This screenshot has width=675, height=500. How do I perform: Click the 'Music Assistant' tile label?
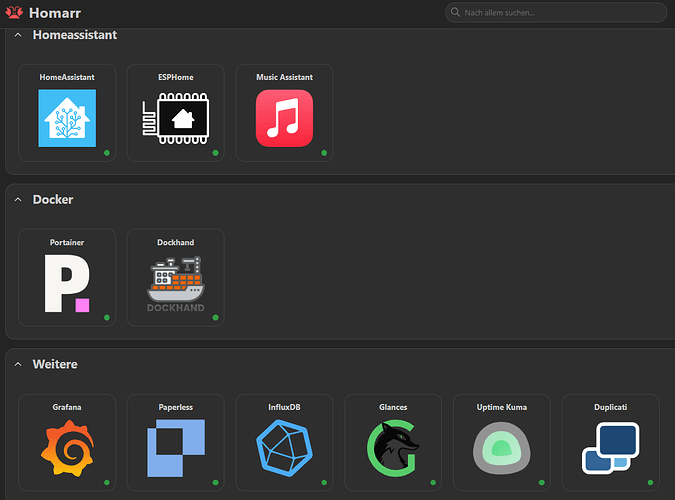pos(285,77)
